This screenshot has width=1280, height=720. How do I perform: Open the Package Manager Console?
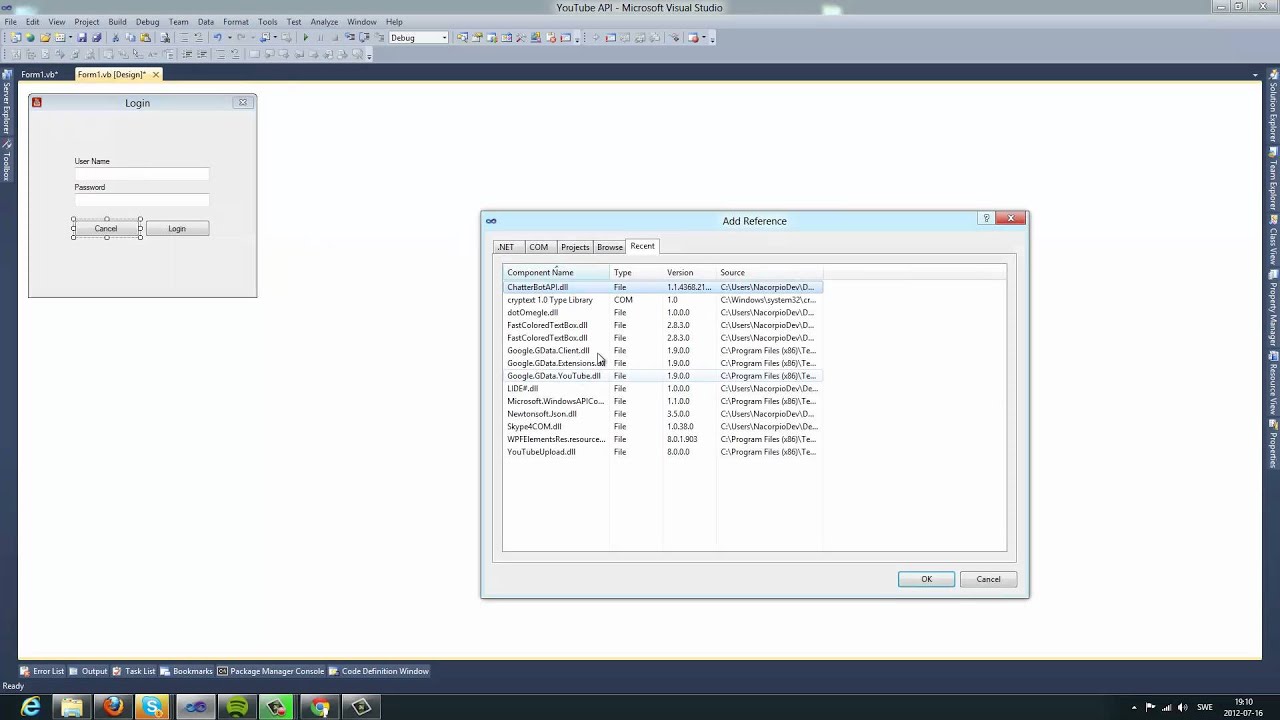[x=271, y=671]
